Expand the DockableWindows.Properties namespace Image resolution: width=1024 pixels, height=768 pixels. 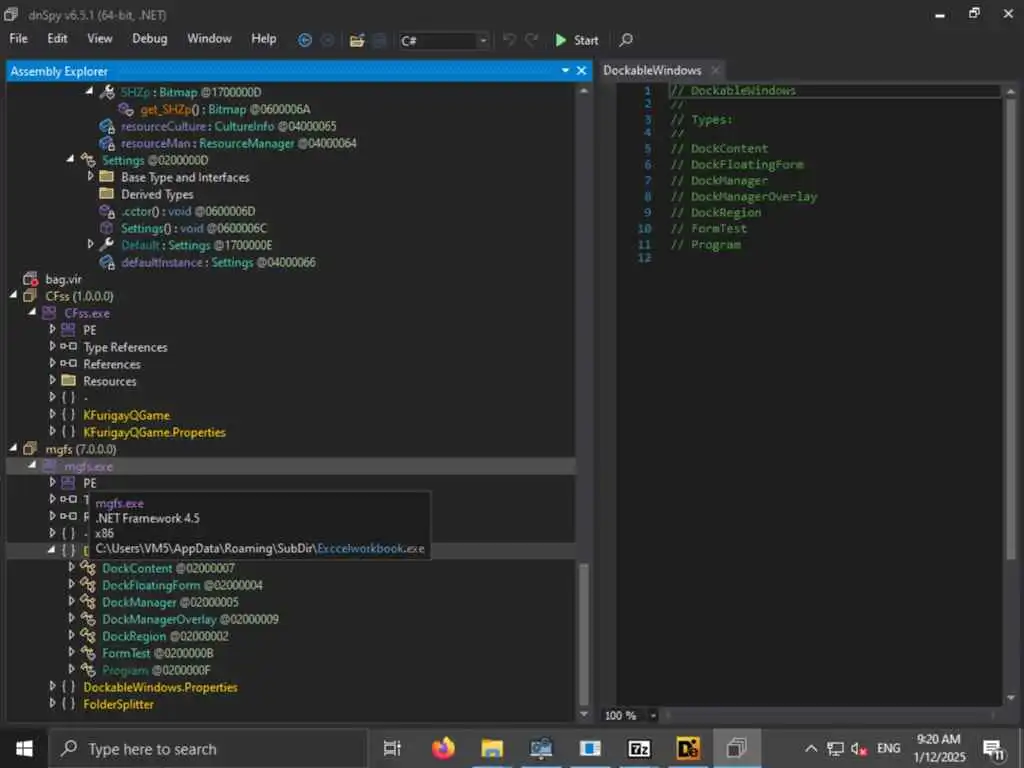(x=52, y=686)
